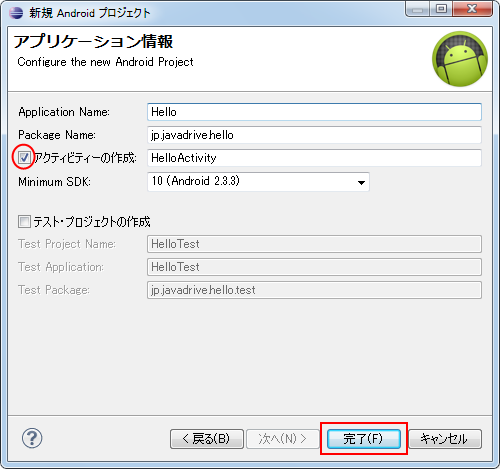The width and height of the screenshot is (500, 469).
Task: Click the Test Package field
Action: pos(314,290)
